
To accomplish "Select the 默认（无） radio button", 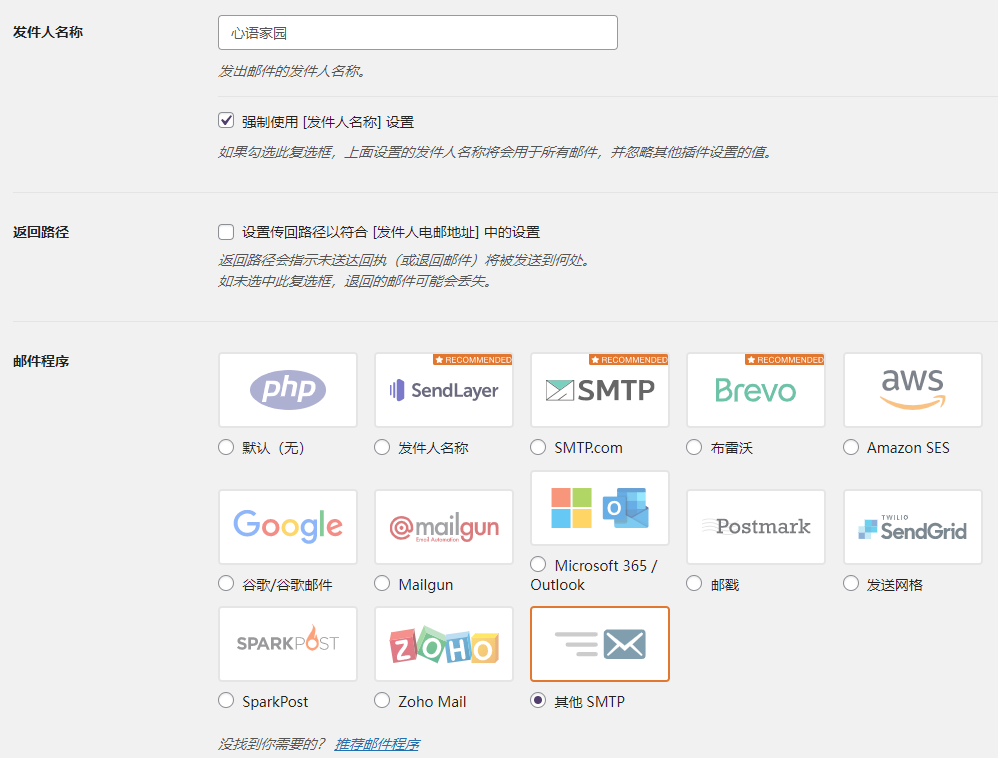I will pos(226,447).
